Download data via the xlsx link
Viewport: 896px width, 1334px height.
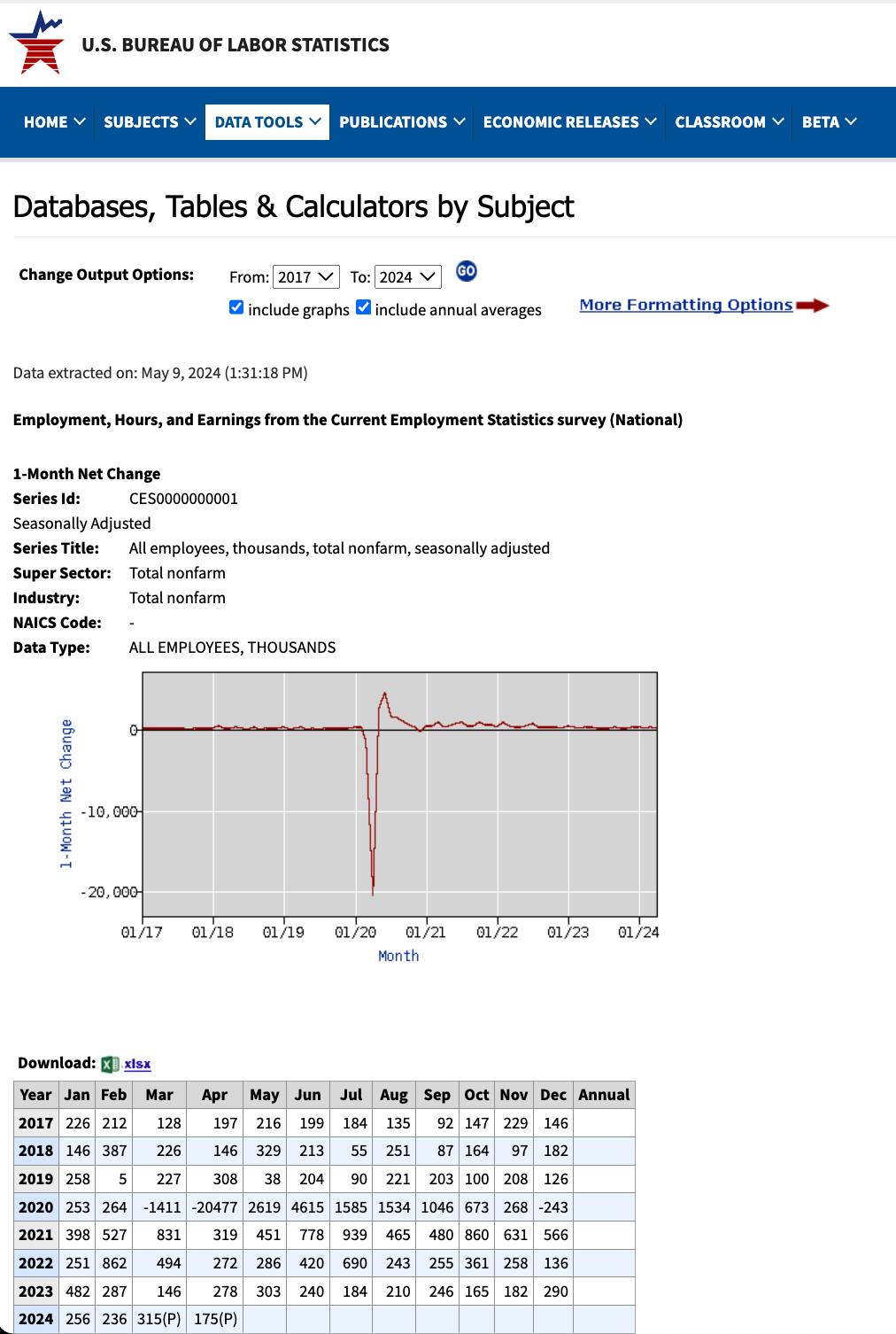click(x=137, y=1064)
